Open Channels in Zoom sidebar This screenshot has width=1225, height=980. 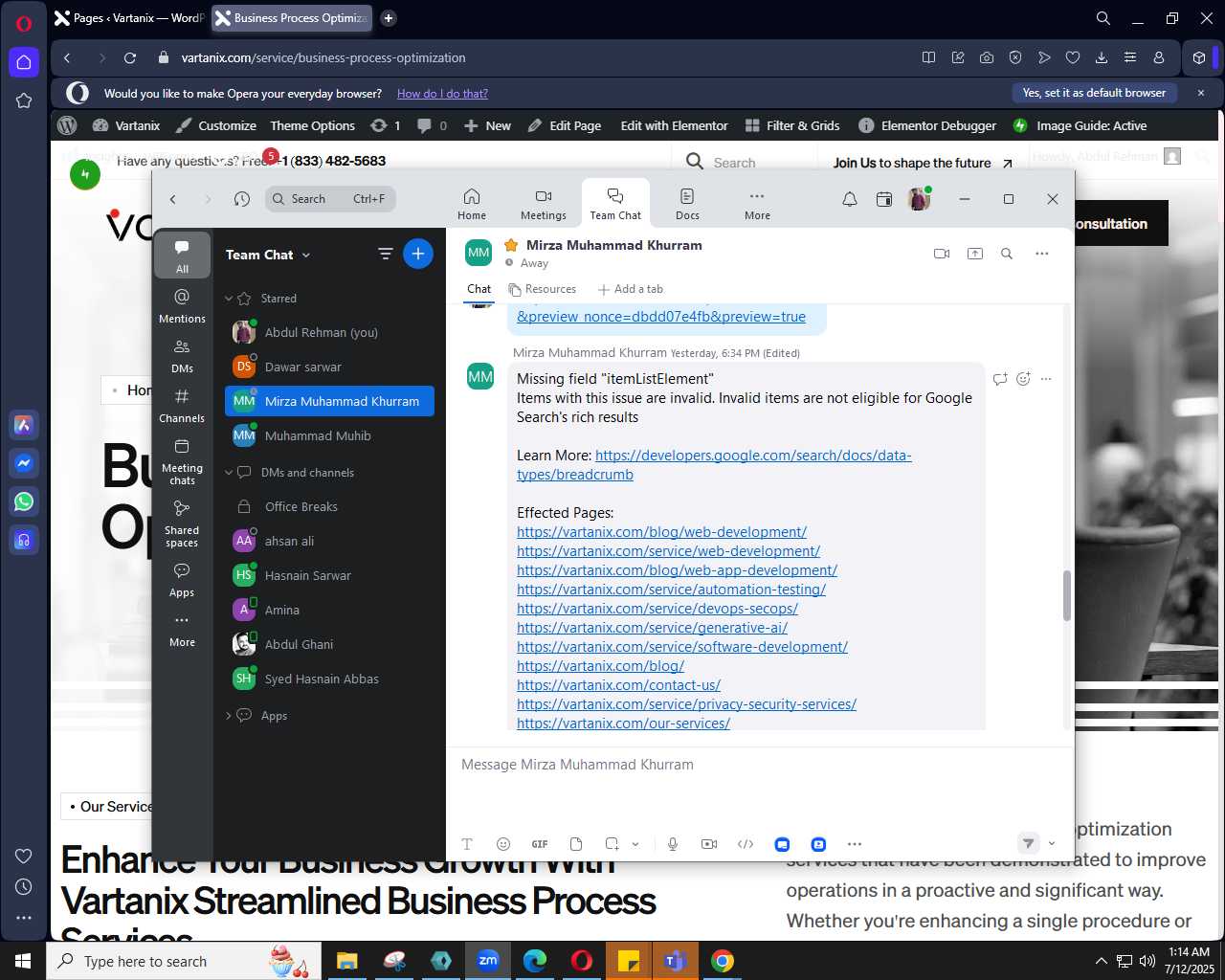click(182, 405)
